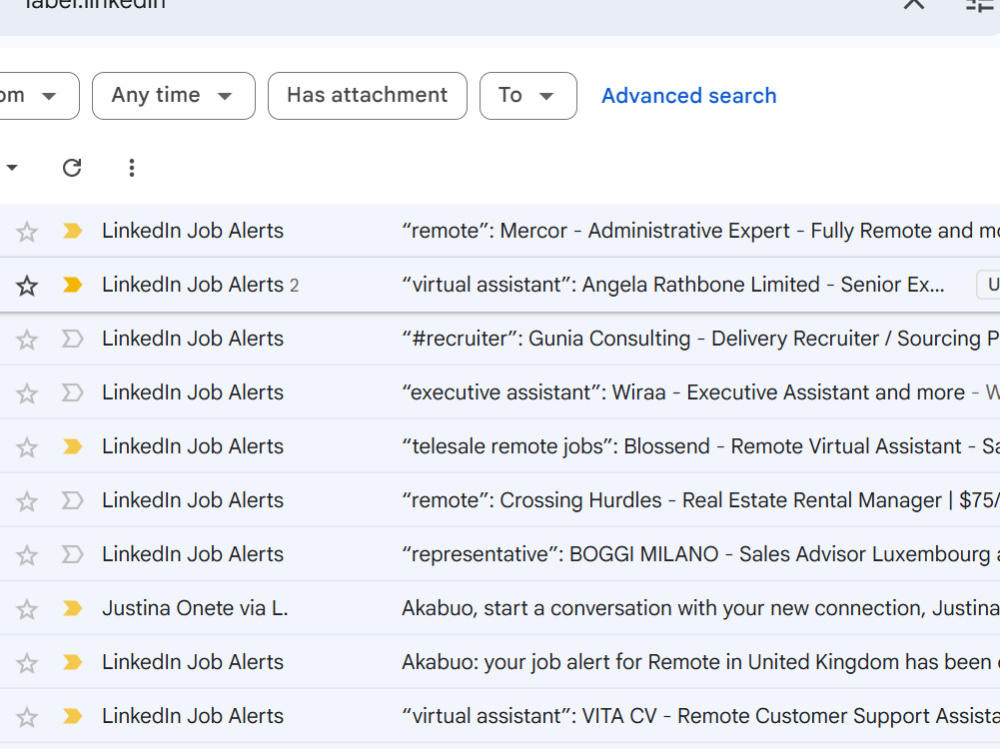1000x749 pixels.
Task: Star the Crossing Hurdles Rental Manager email
Action: 27,501
